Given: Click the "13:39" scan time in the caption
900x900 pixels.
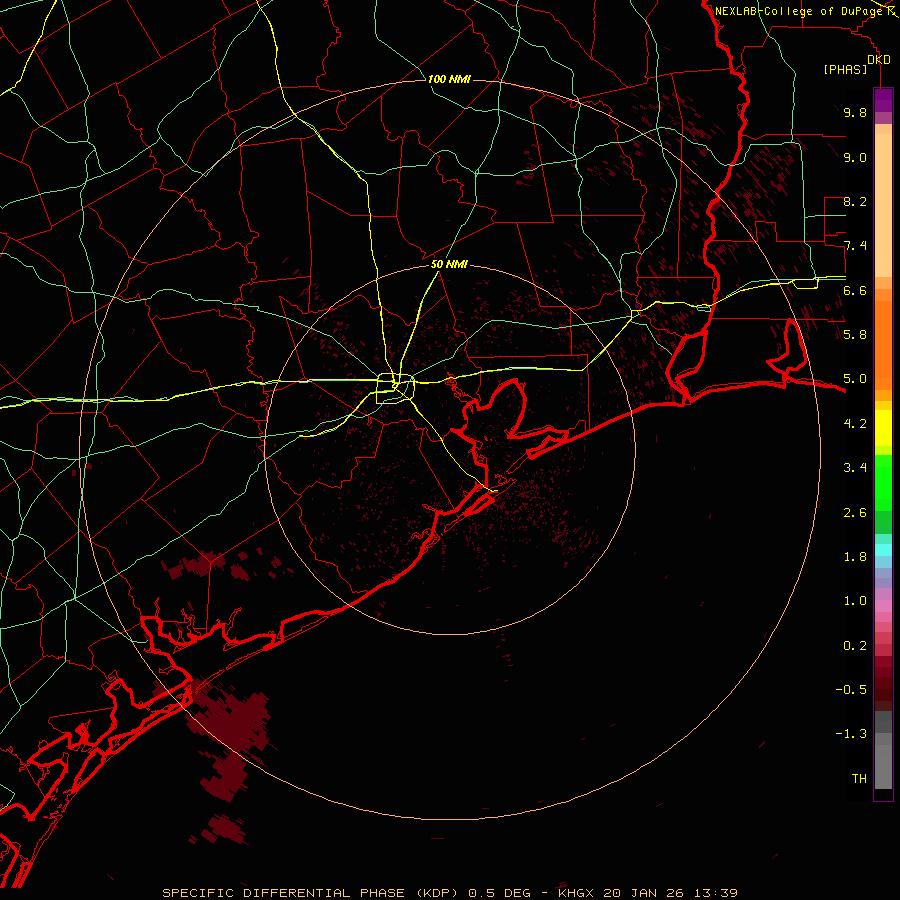Looking at the screenshot, I should point(716,893).
